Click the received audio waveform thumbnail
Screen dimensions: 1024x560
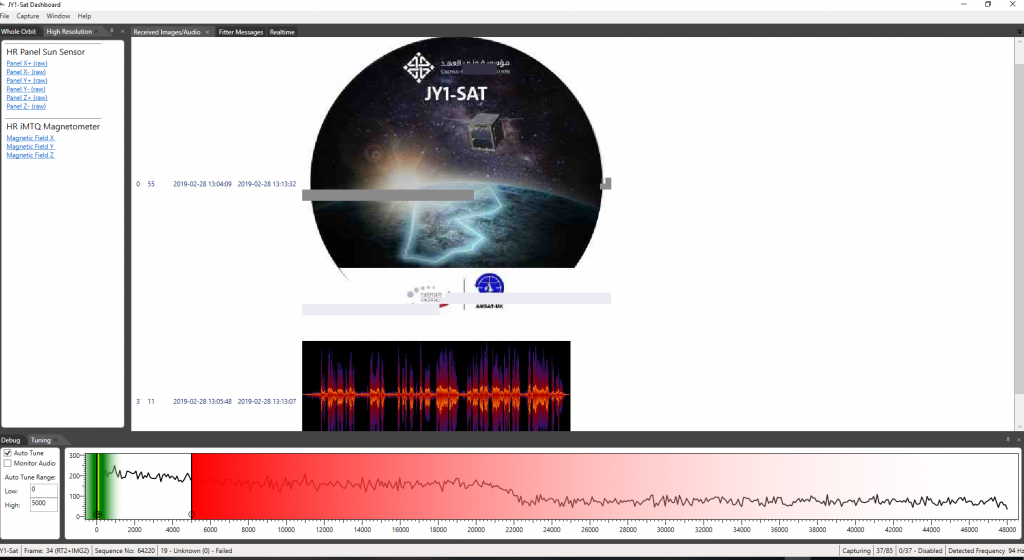tap(436, 386)
